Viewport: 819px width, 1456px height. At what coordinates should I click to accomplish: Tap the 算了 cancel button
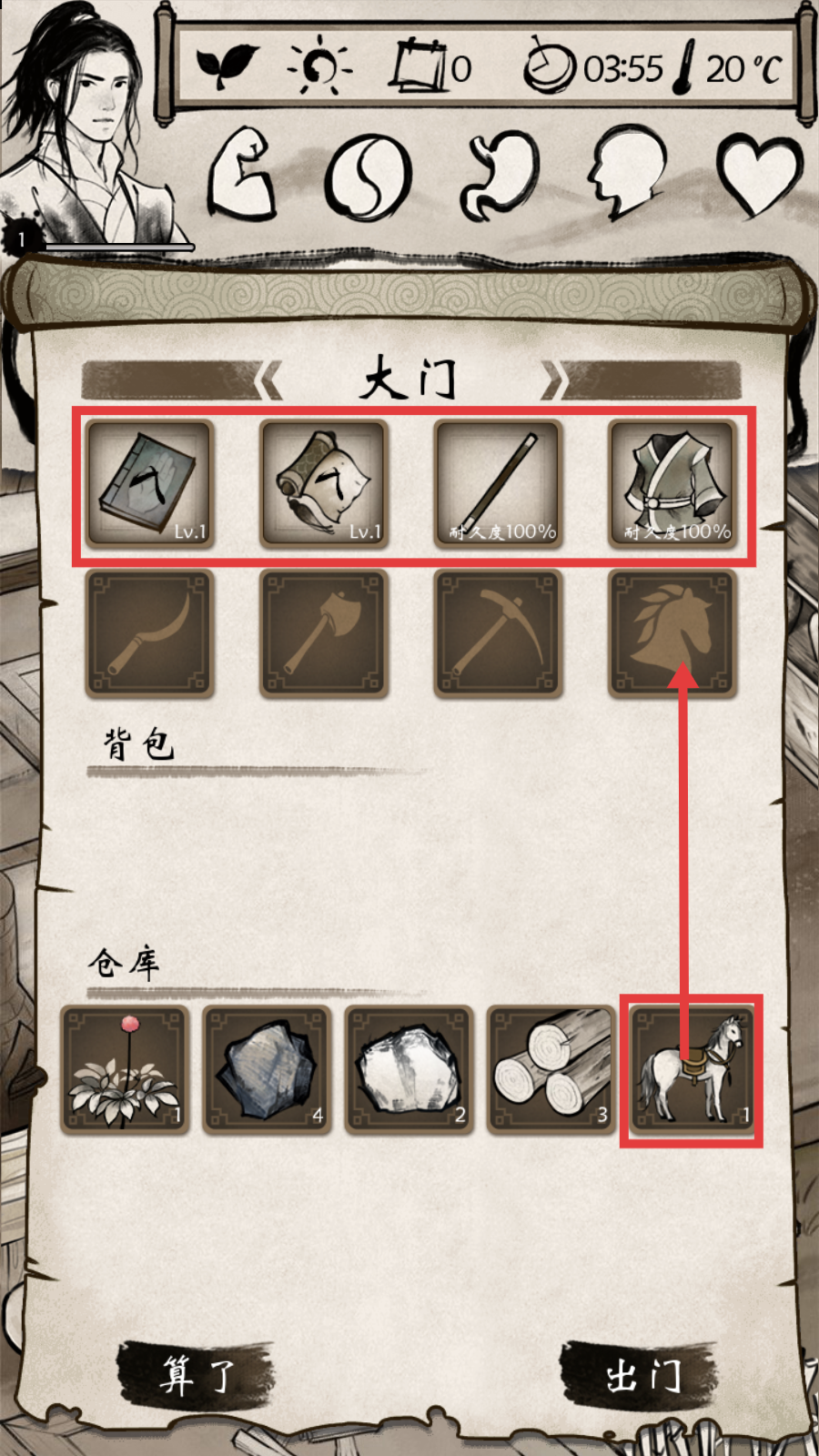196,1374
